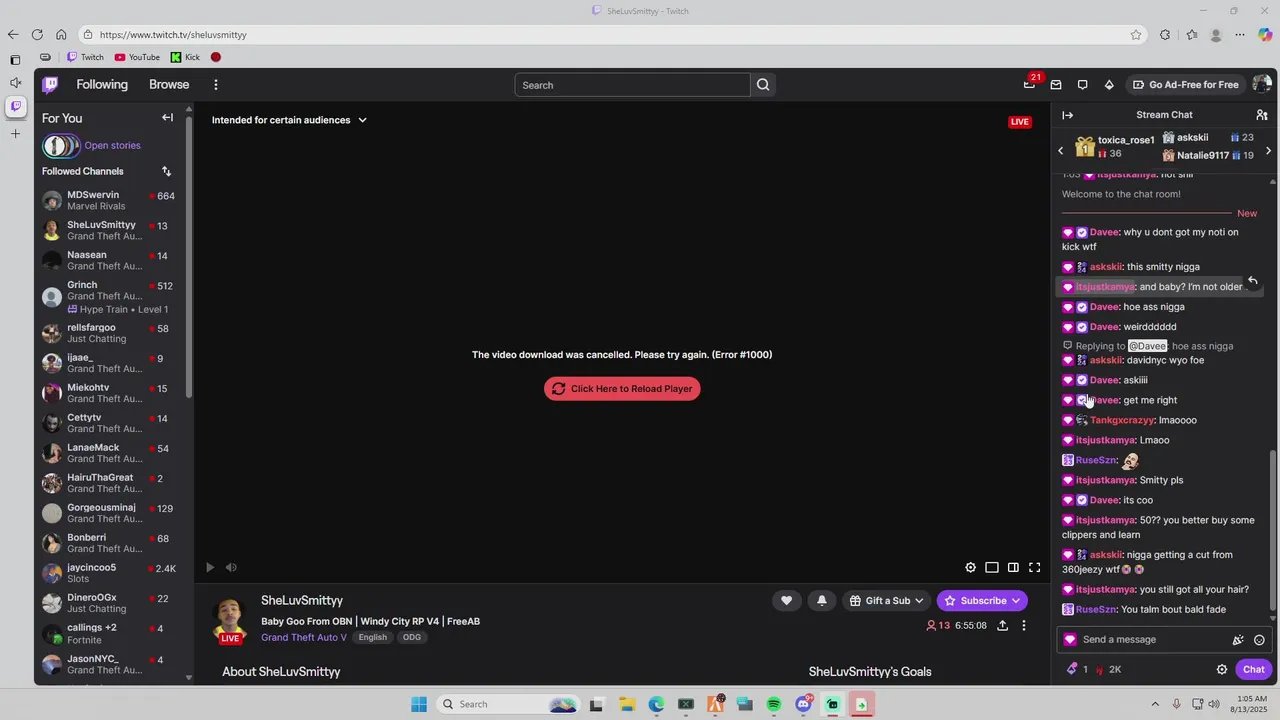
Task: Click the Twitch logo home icon
Action: [x=50, y=85]
